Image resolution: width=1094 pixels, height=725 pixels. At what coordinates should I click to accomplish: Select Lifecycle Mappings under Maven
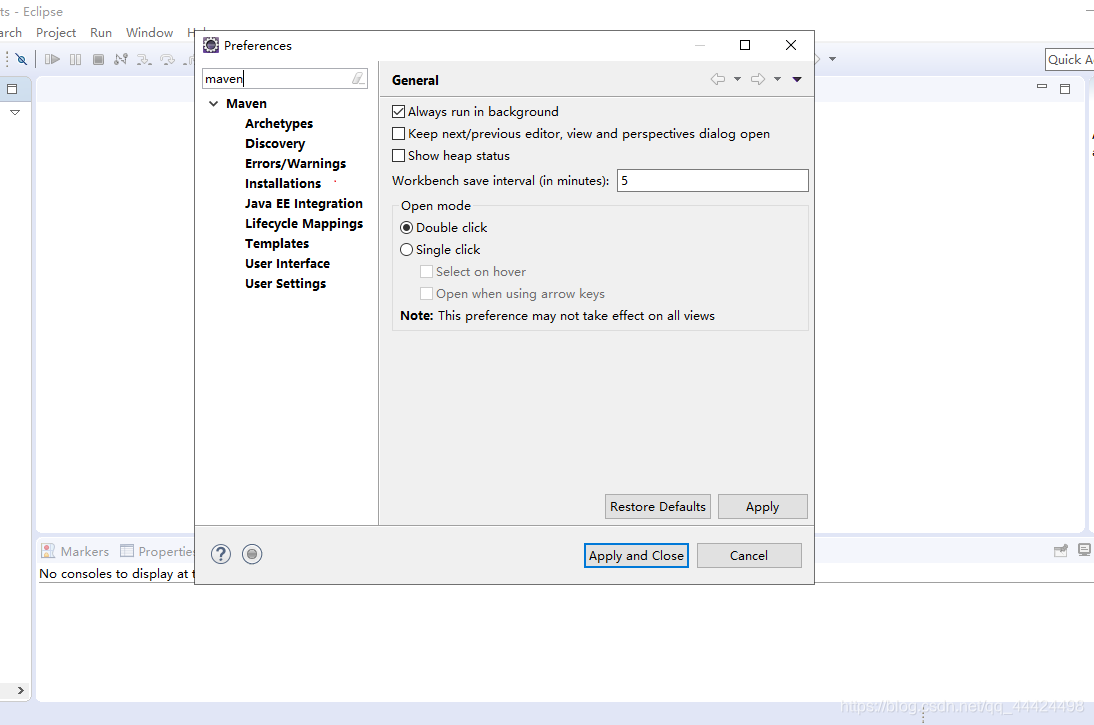pos(304,223)
